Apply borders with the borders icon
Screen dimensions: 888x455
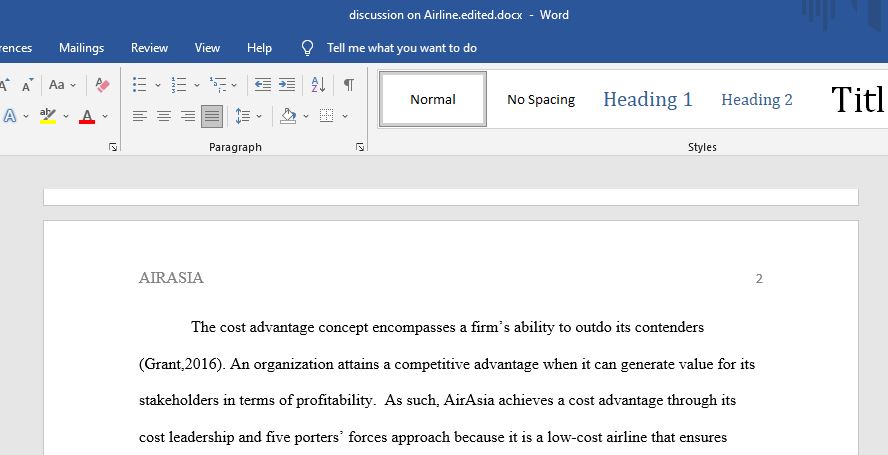tap(327, 116)
